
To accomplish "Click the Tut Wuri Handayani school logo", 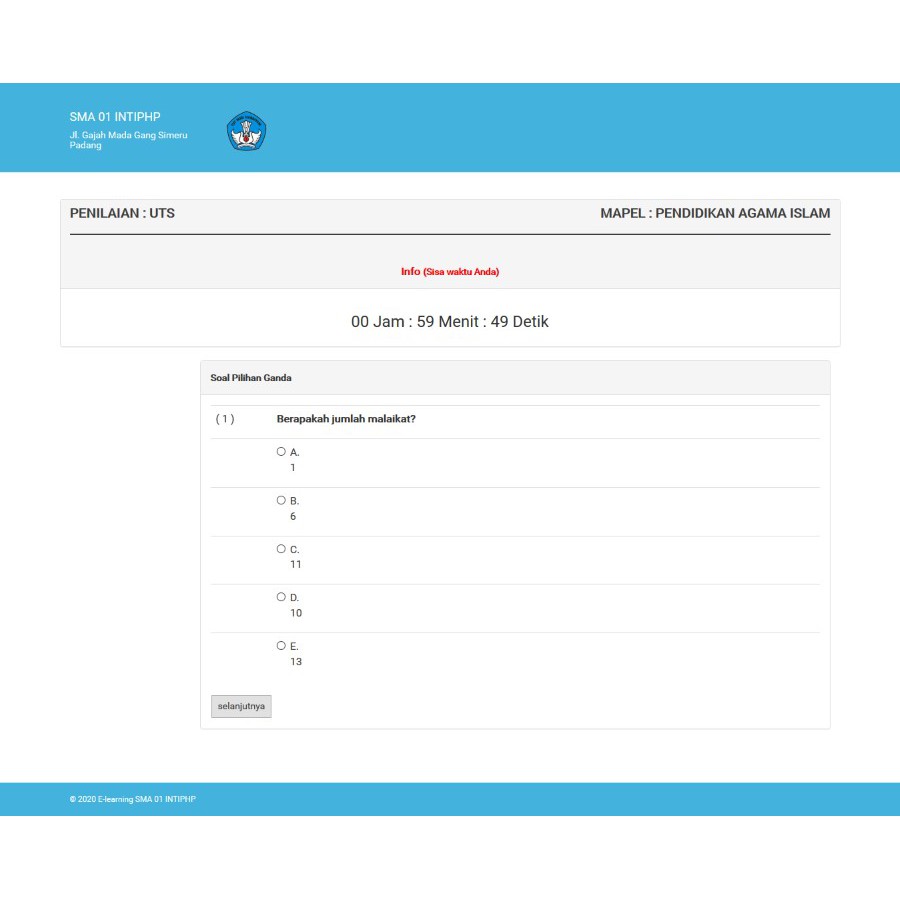I will coord(246,130).
